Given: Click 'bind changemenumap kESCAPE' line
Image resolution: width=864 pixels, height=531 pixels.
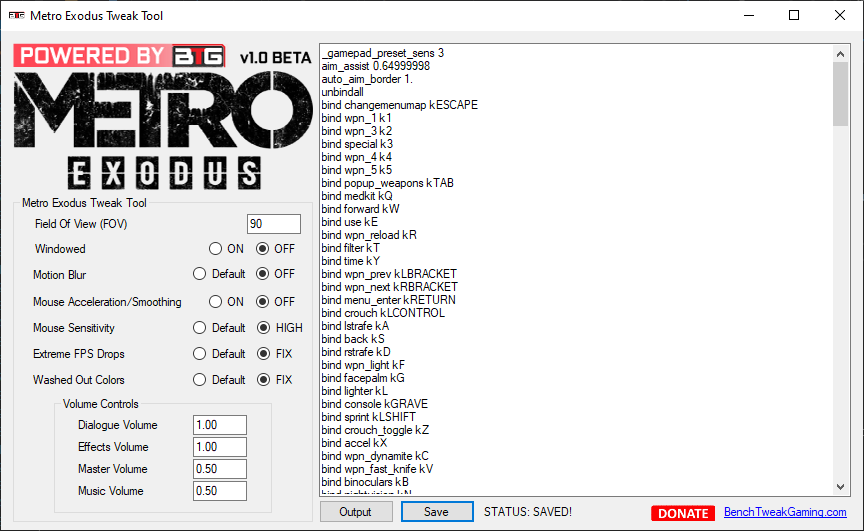Looking at the screenshot, I should [399, 105].
